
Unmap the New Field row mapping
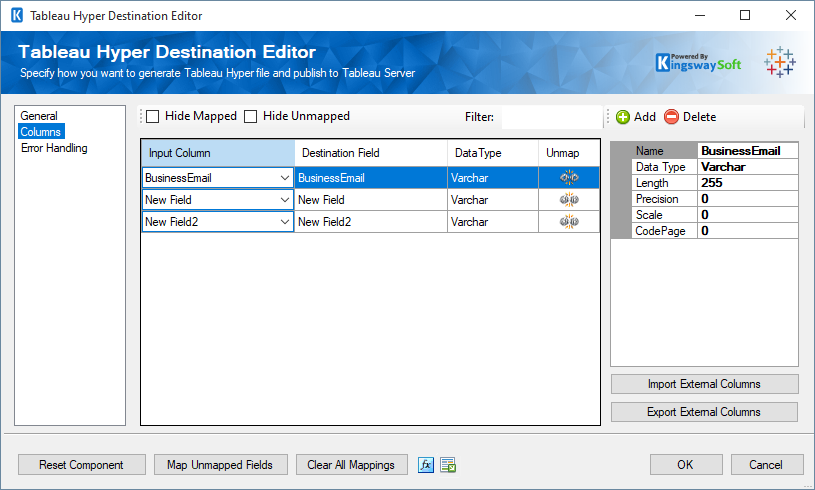point(569,200)
